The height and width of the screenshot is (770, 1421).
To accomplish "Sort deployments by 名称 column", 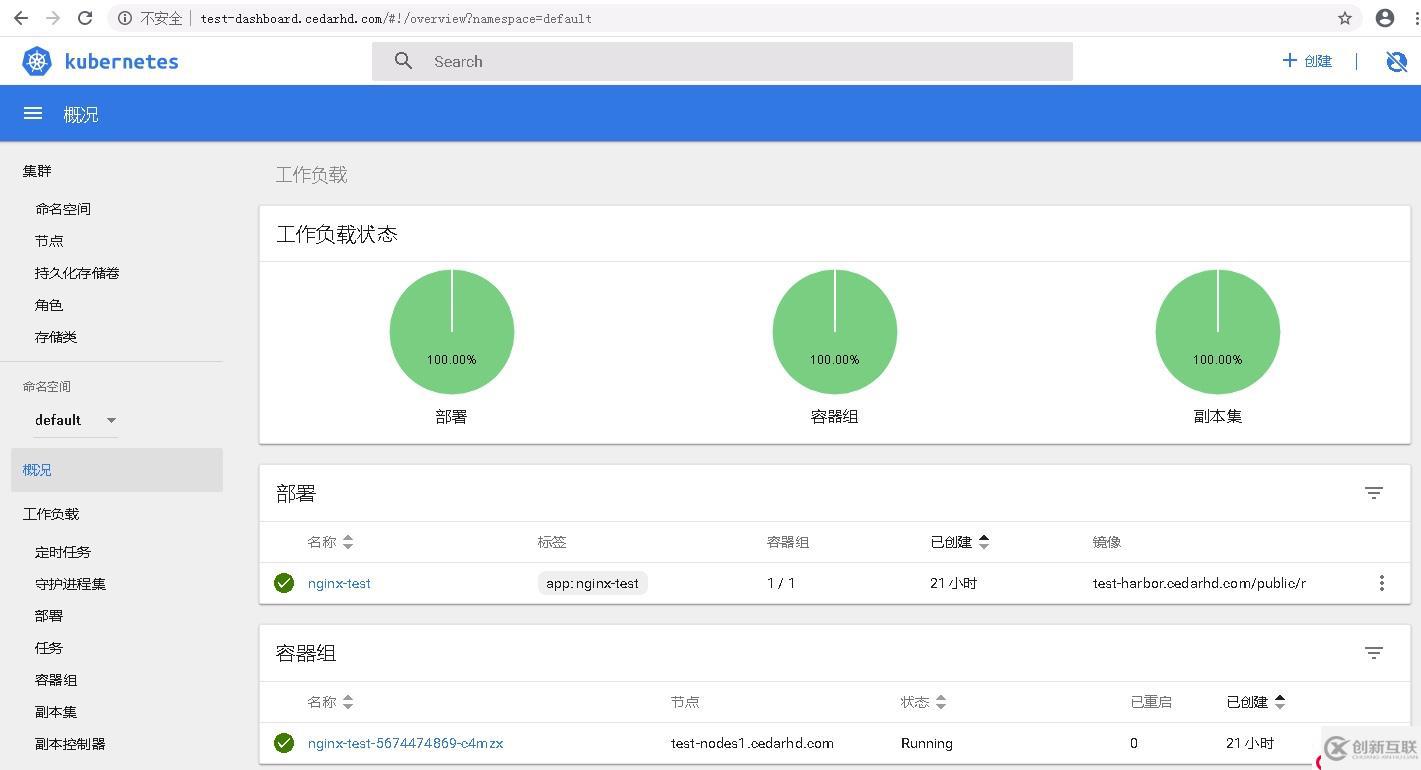I will click(x=330, y=542).
